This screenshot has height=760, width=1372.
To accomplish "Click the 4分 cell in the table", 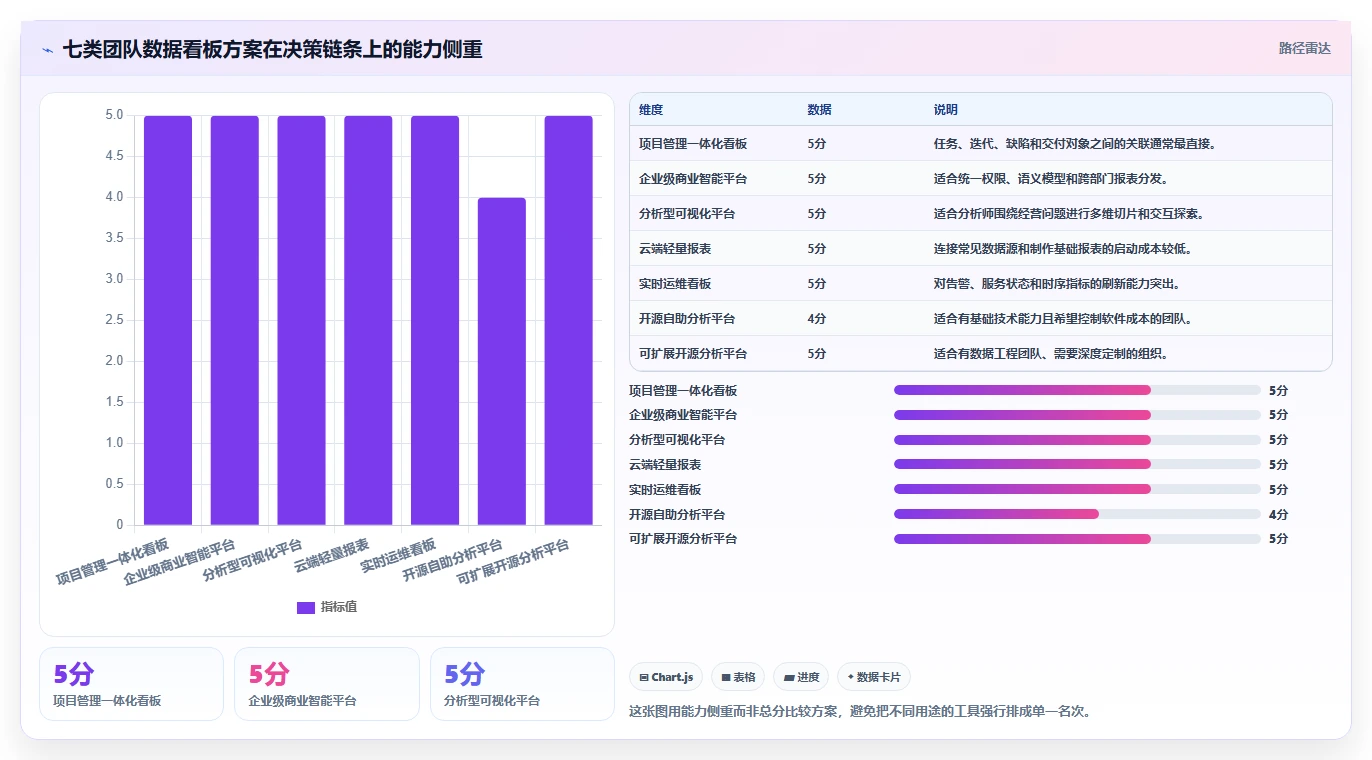I will 817,319.
